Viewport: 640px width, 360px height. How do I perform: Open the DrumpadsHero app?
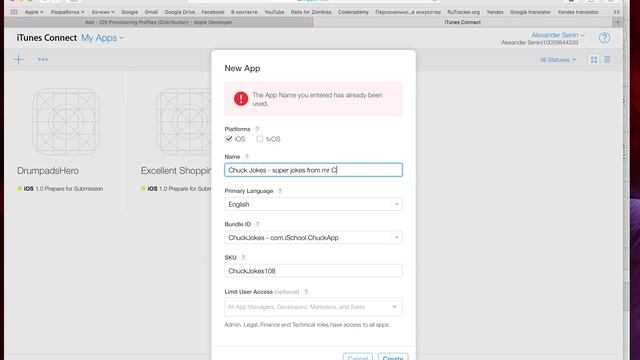coord(48,171)
